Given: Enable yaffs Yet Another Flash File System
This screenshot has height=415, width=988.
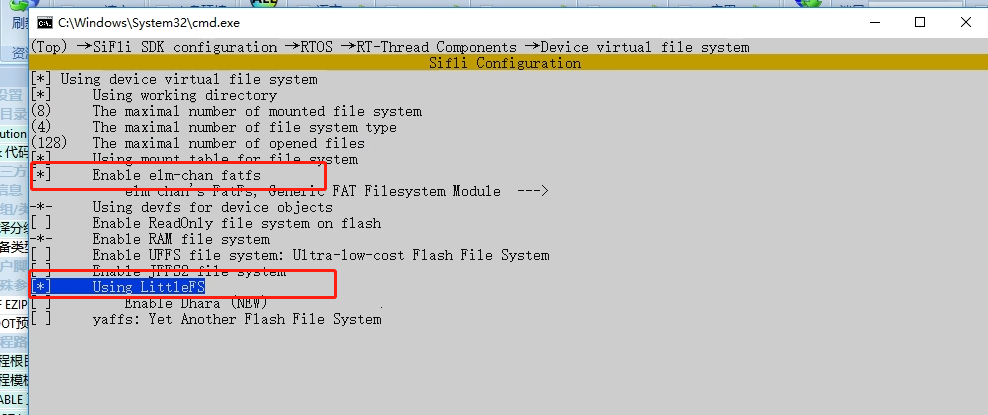Looking at the screenshot, I should (x=205, y=319).
